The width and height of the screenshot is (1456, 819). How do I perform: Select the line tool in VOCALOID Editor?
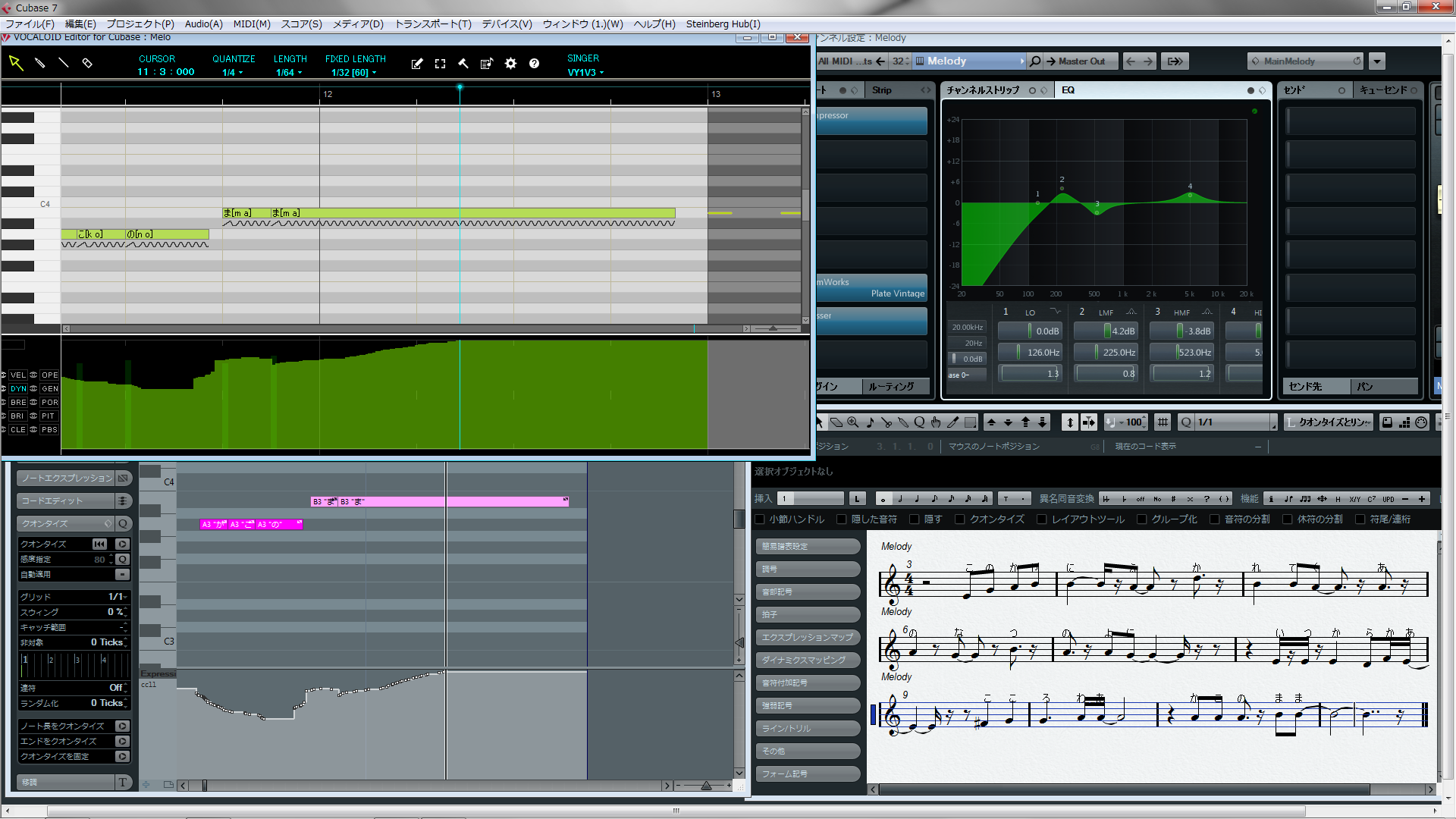64,63
